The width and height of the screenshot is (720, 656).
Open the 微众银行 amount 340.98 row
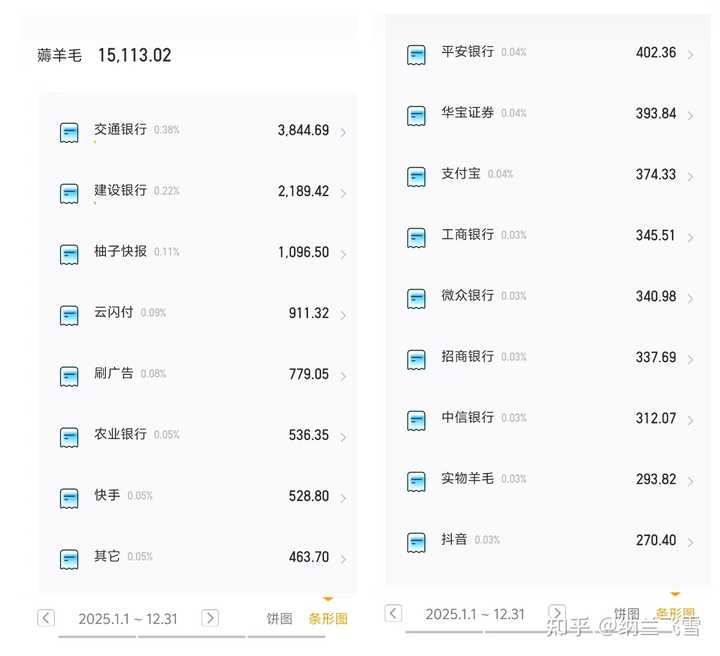[546, 296]
